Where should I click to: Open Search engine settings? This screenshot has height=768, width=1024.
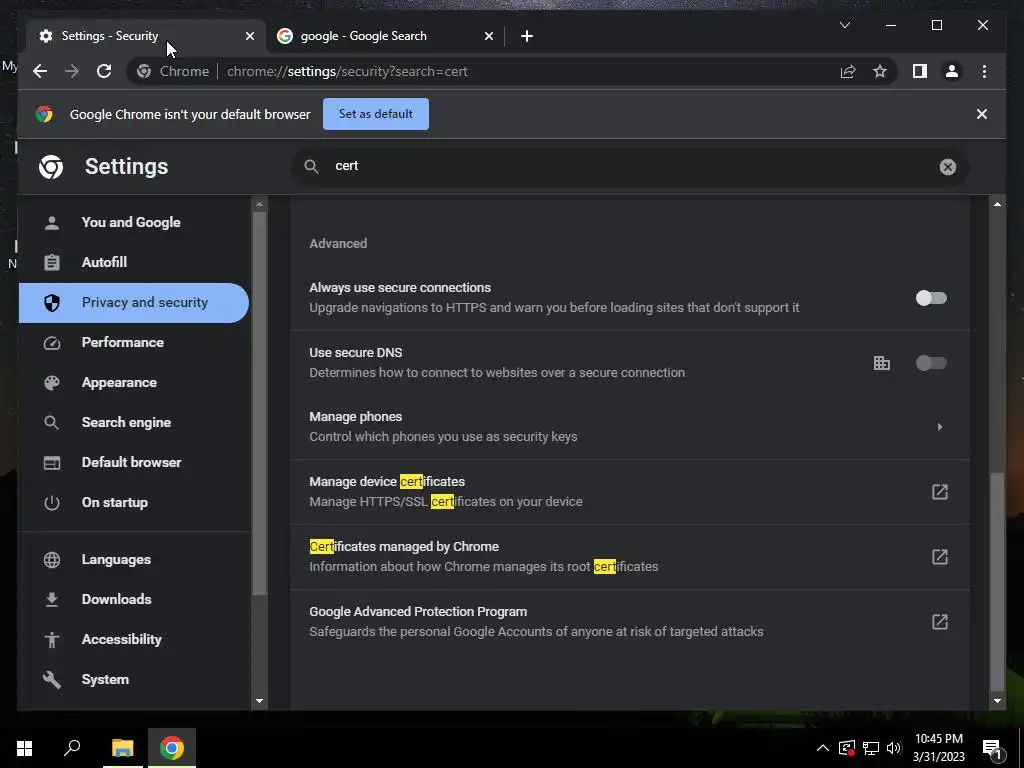pos(133,422)
